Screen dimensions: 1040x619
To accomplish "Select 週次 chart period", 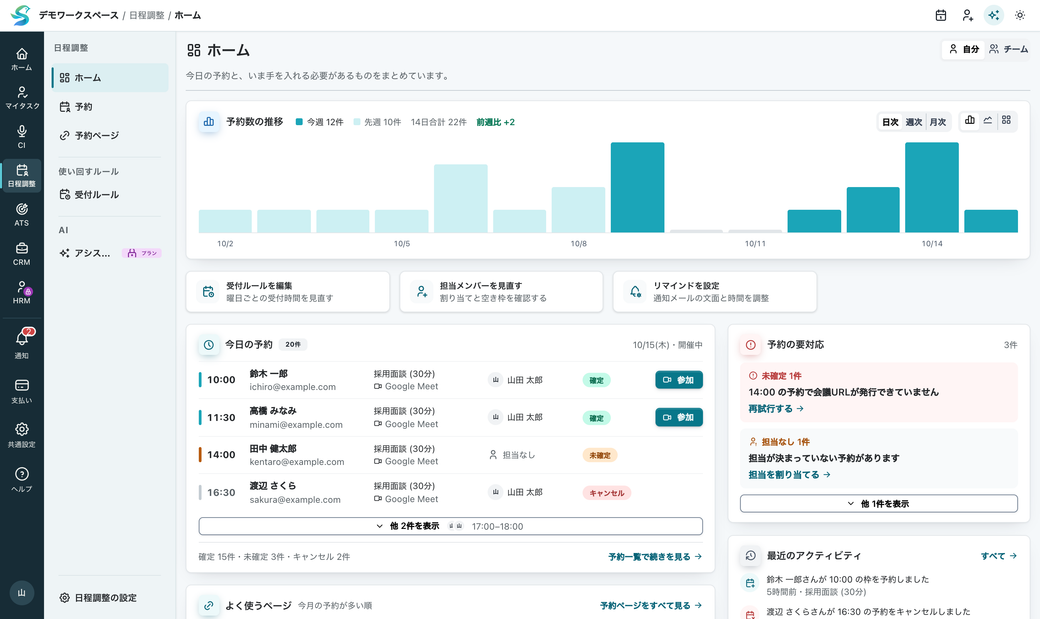I will 914,122.
